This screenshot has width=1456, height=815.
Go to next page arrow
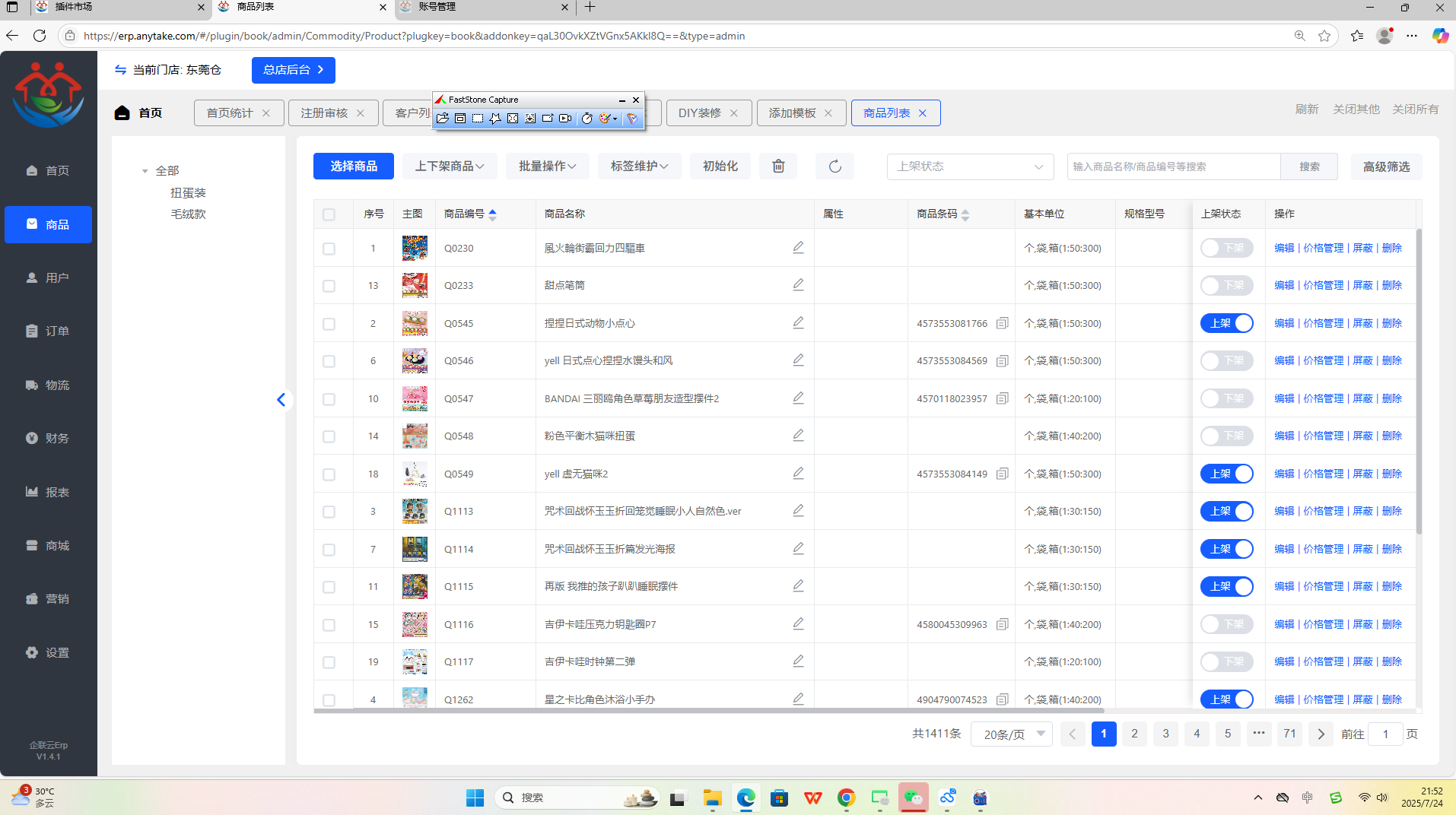(1321, 734)
